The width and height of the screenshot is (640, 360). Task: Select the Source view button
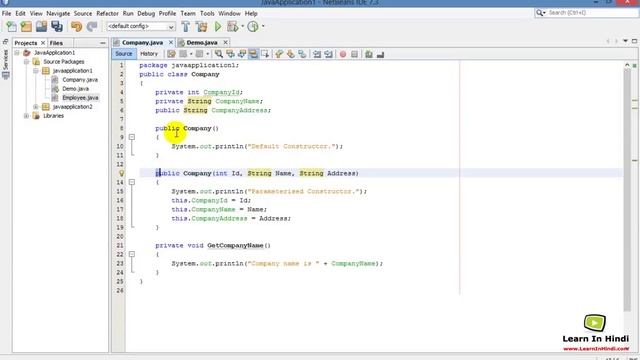(124, 54)
